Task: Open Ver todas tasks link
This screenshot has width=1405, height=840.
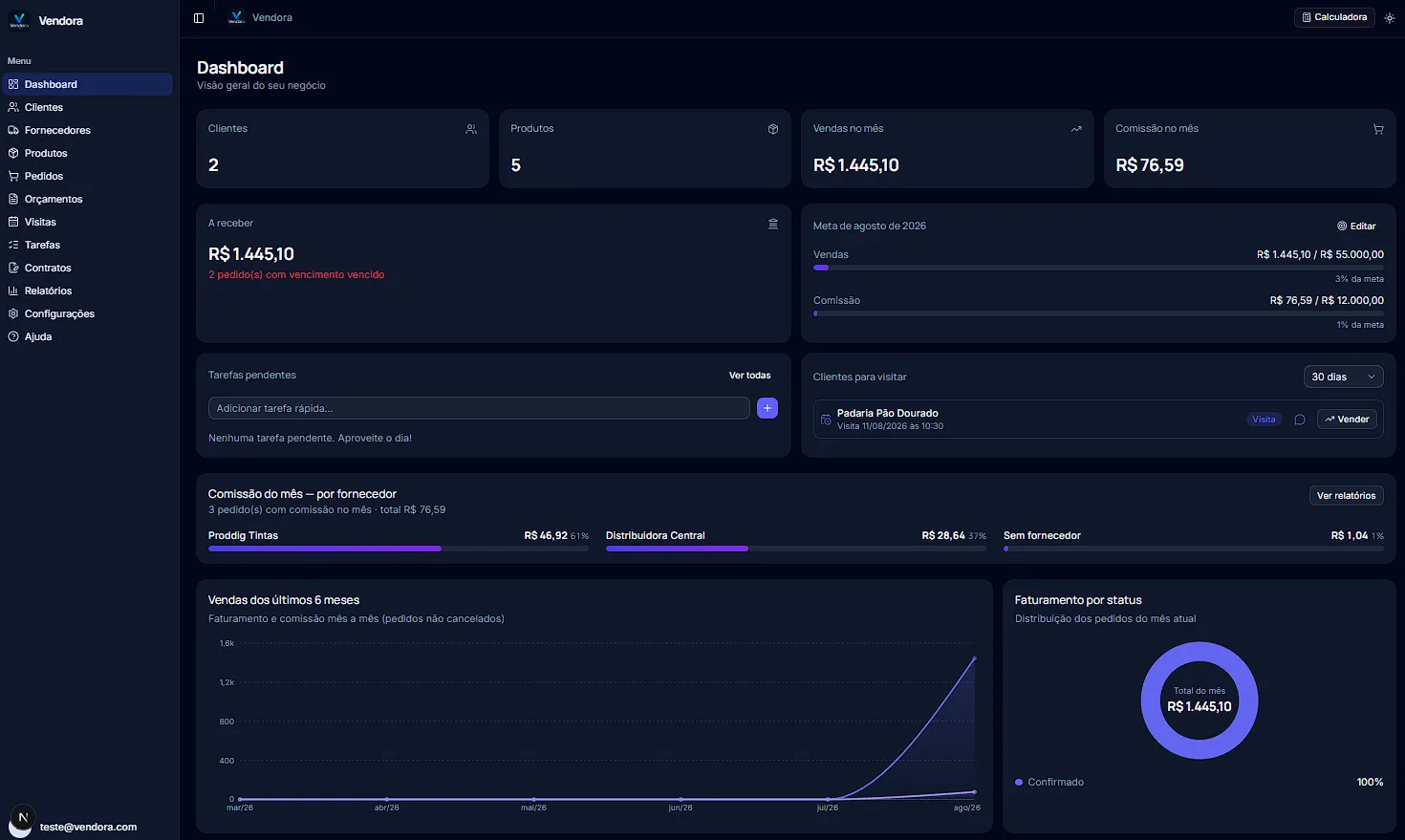Action: pos(749,376)
